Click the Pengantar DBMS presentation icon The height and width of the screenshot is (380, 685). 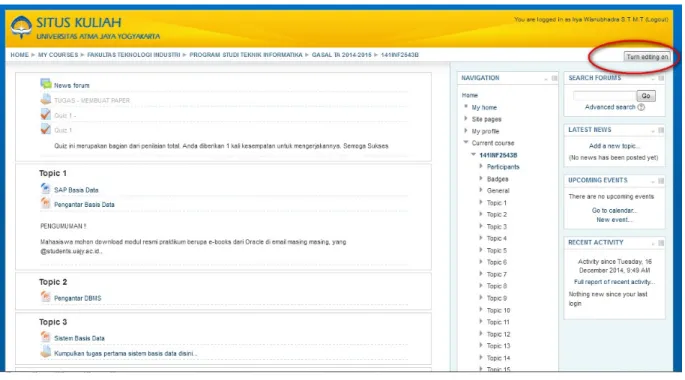coord(45,297)
